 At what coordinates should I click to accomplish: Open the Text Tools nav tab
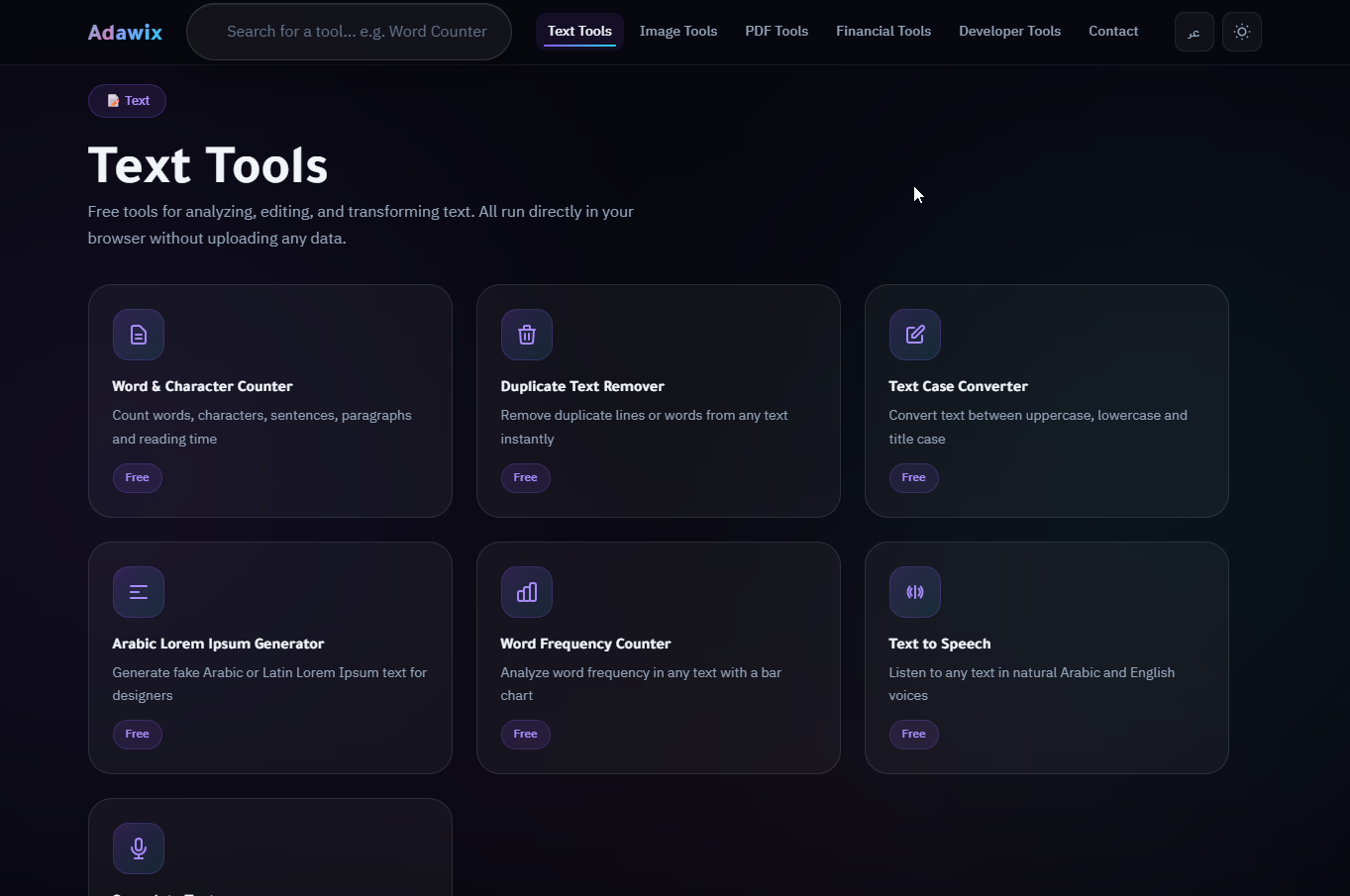click(579, 31)
